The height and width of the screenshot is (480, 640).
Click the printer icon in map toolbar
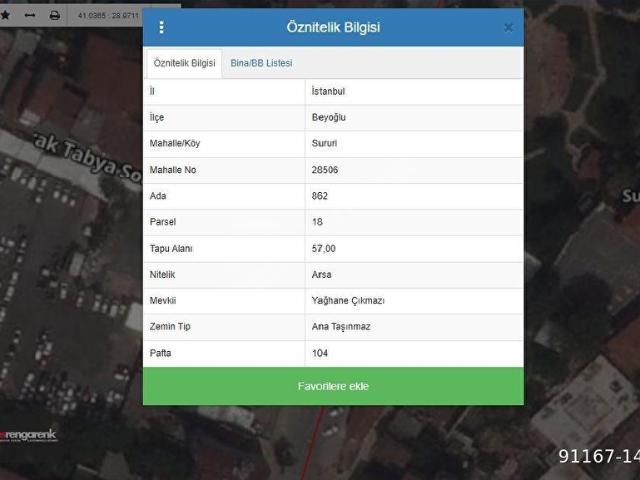[x=54, y=16]
